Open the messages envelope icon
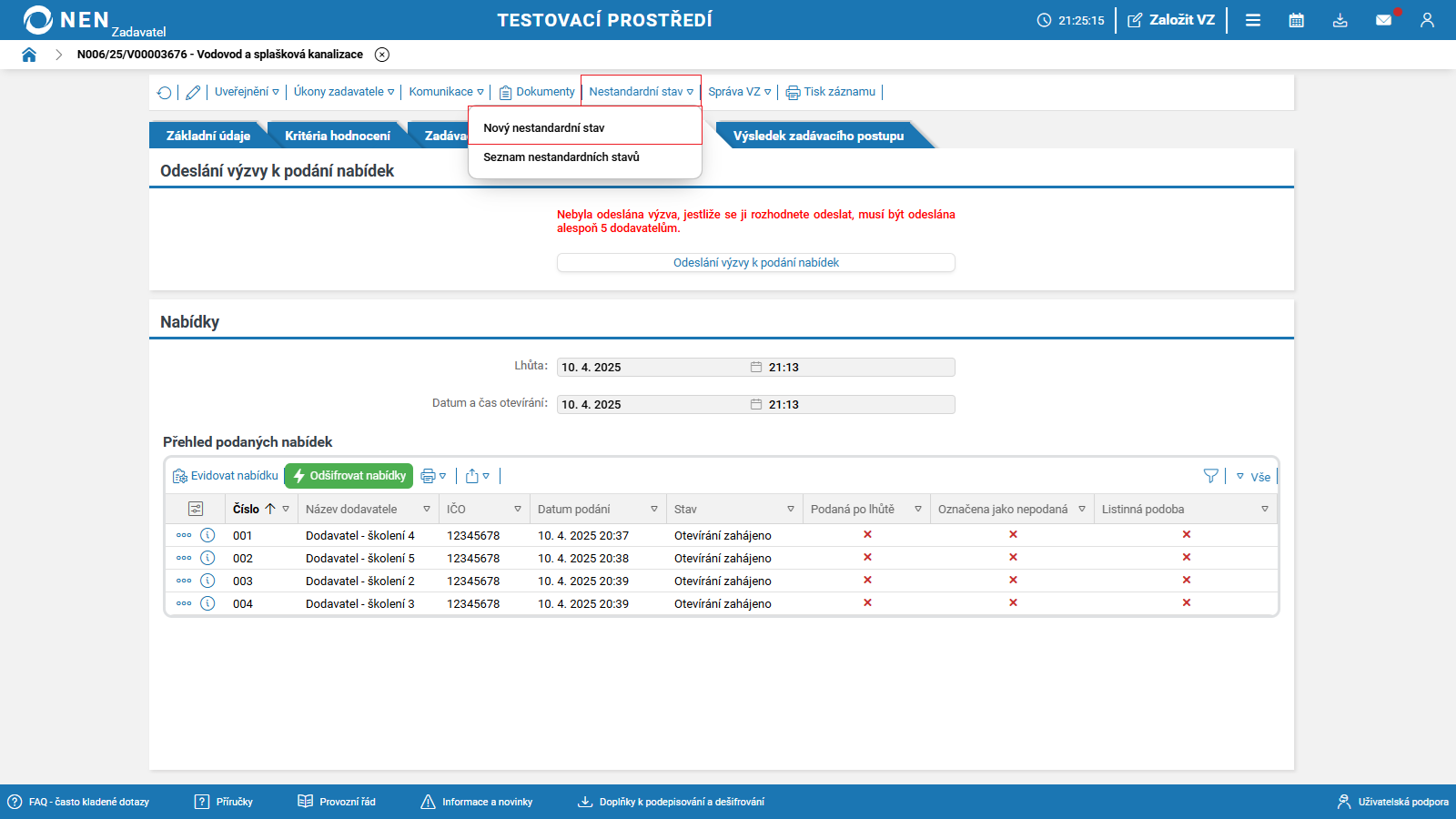 pyautogui.click(x=1384, y=20)
